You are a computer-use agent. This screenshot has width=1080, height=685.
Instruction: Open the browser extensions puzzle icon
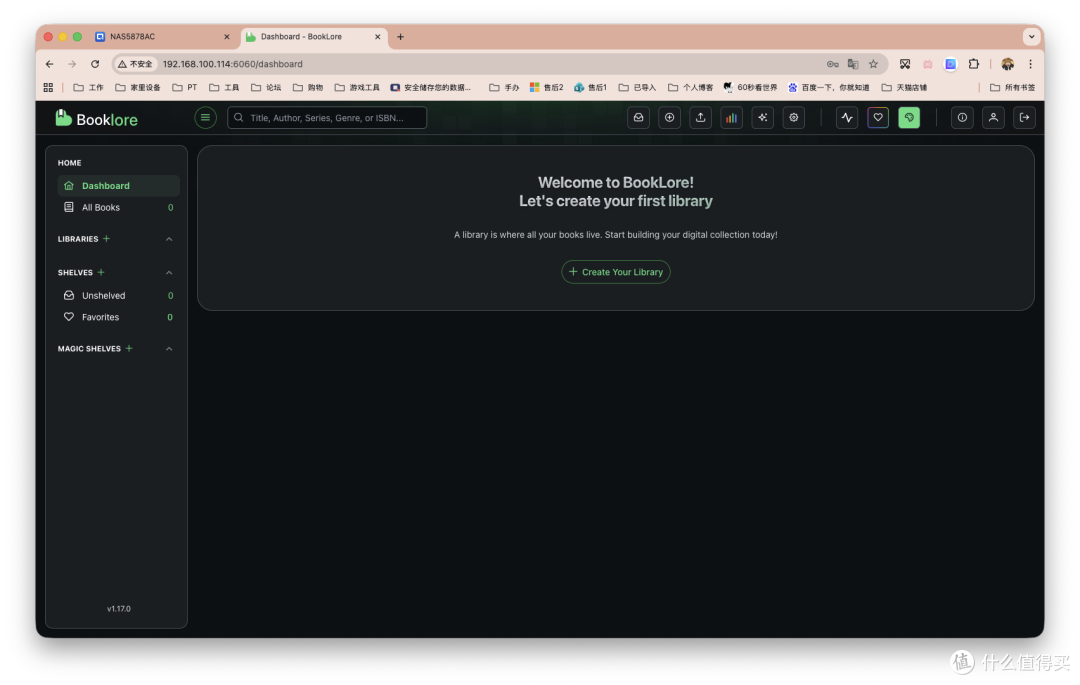(974, 64)
